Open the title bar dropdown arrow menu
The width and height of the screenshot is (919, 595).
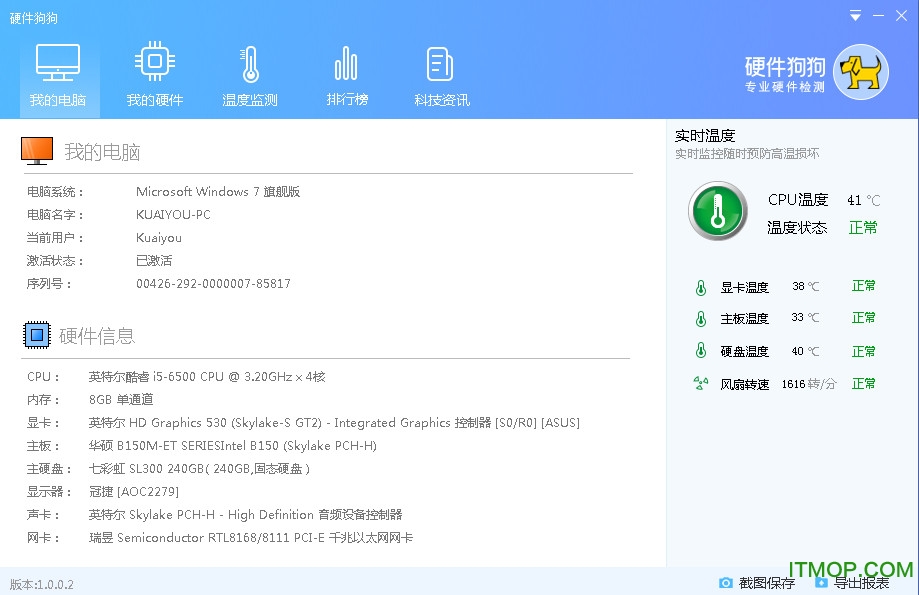(855, 15)
